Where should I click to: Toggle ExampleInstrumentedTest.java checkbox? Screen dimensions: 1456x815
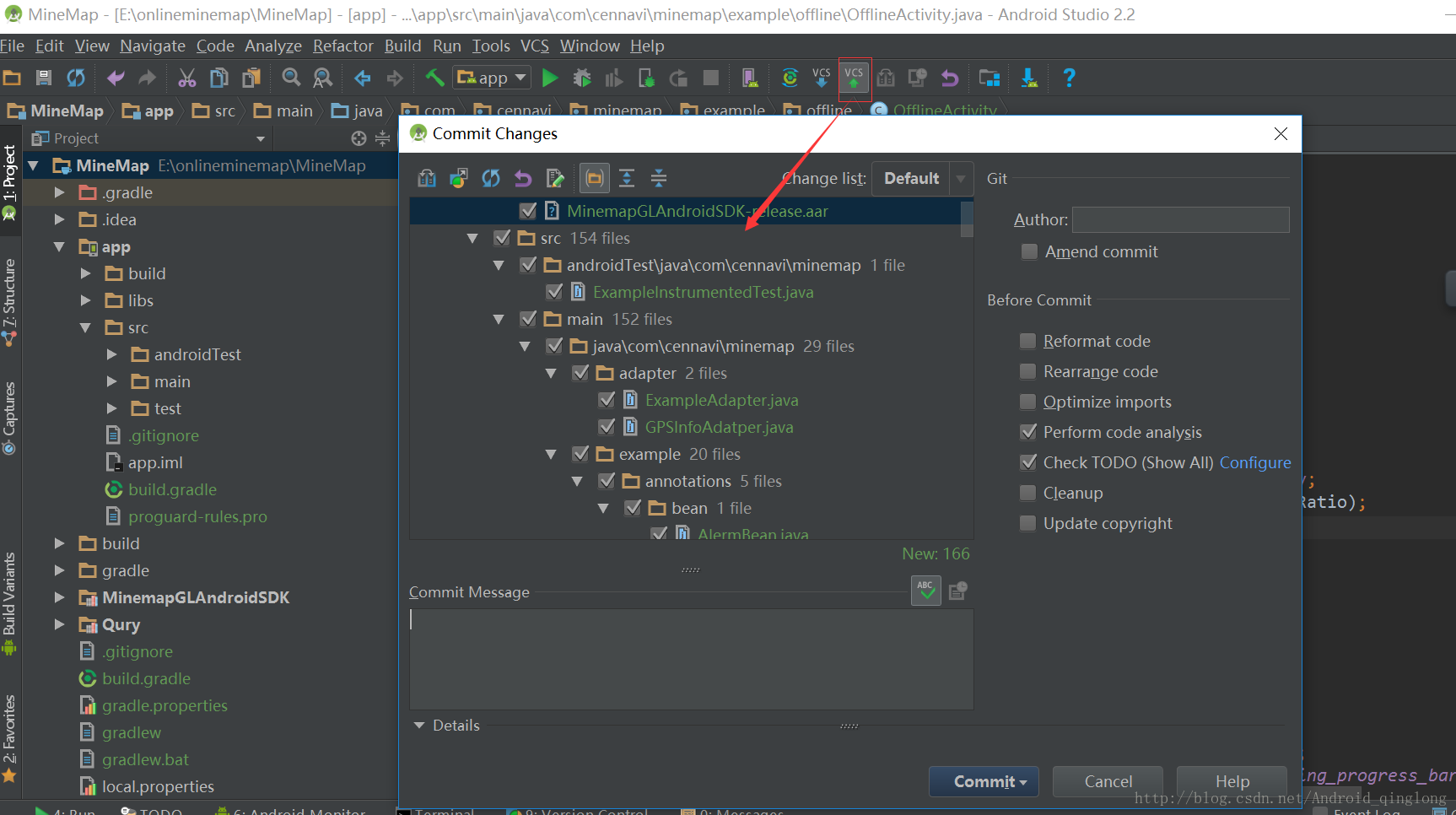pos(554,292)
